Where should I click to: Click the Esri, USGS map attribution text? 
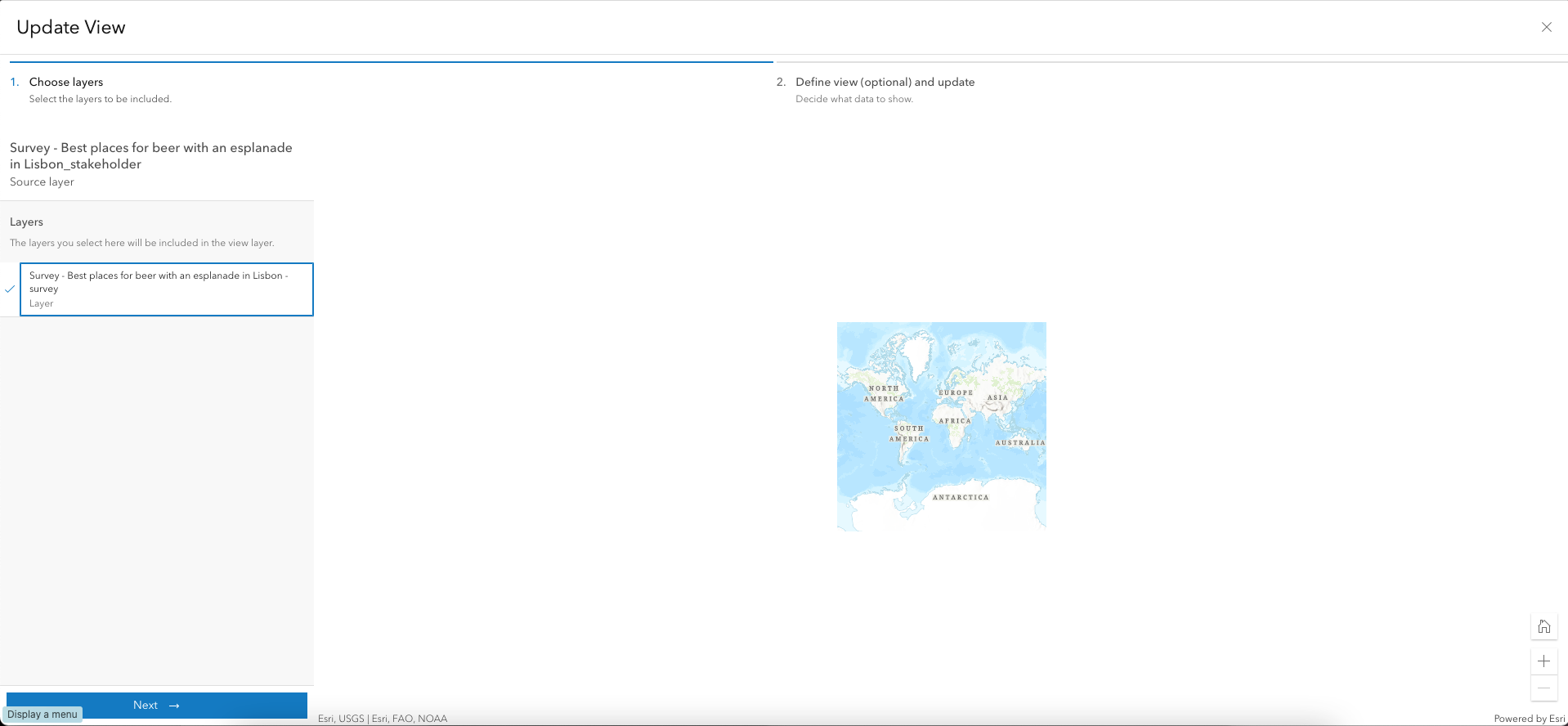pyautogui.click(x=383, y=719)
